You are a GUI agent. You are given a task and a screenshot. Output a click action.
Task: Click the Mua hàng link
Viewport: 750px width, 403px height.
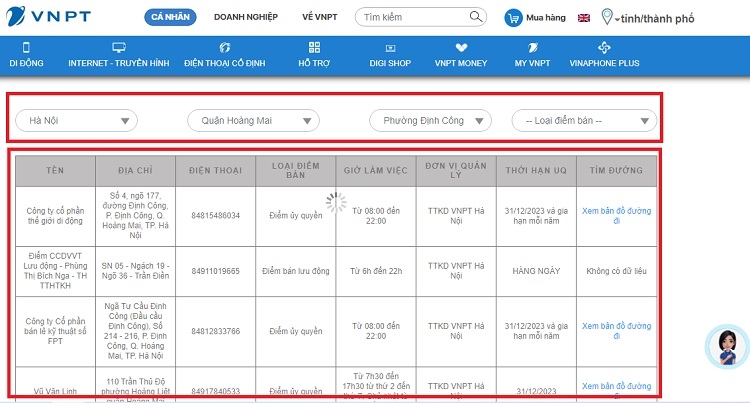point(546,18)
